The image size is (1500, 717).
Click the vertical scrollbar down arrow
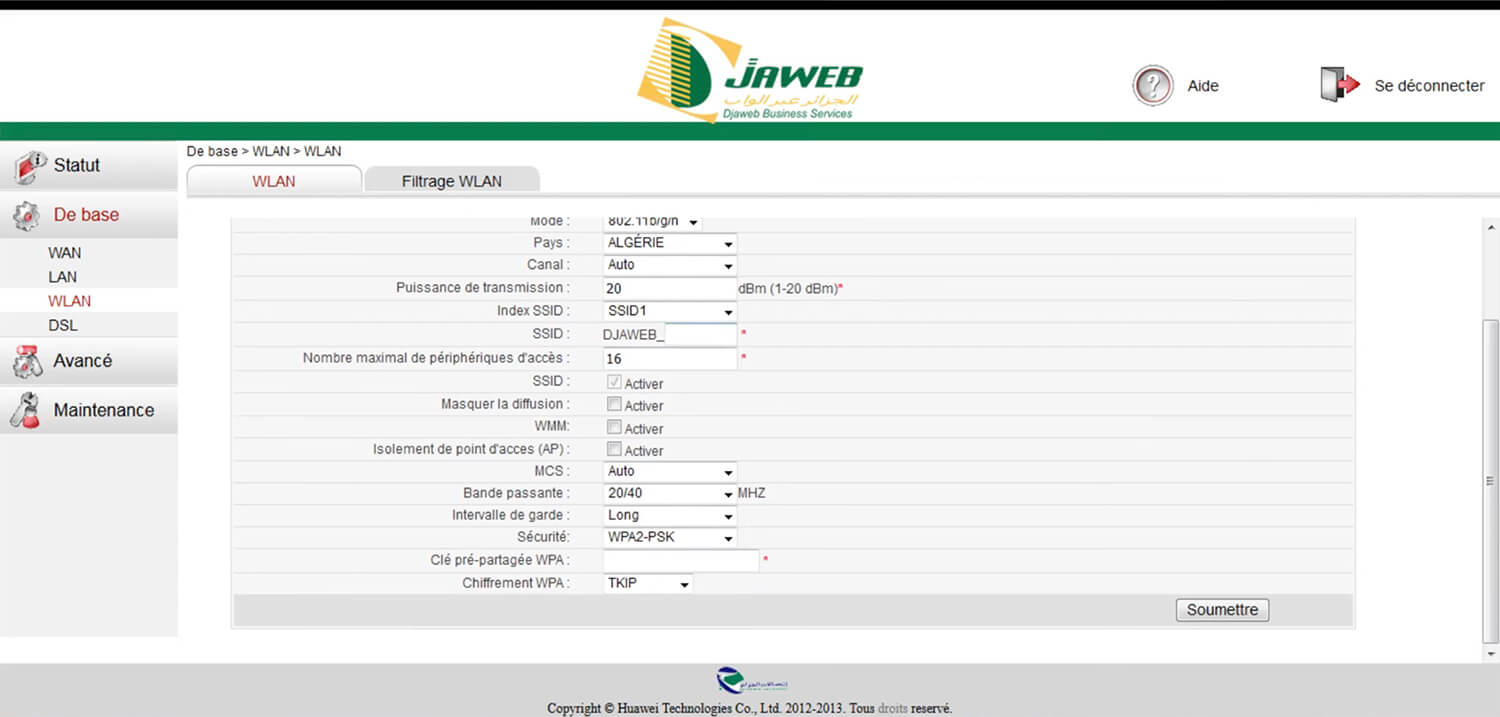click(x=1490, y=654)
